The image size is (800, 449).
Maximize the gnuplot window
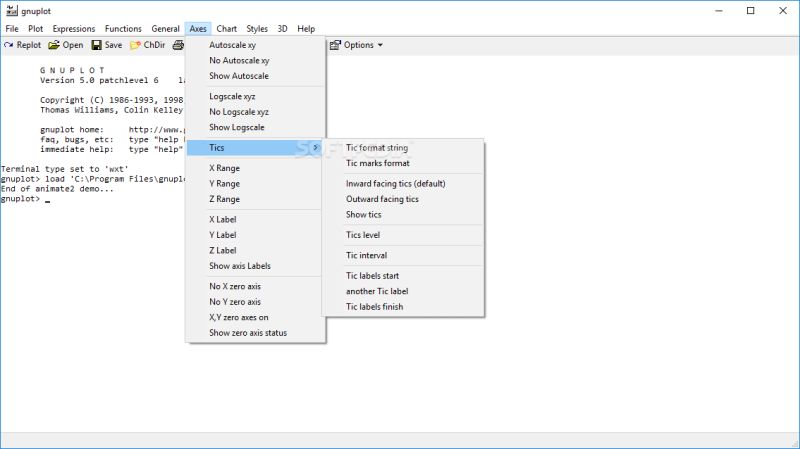(x=751, y=11)
